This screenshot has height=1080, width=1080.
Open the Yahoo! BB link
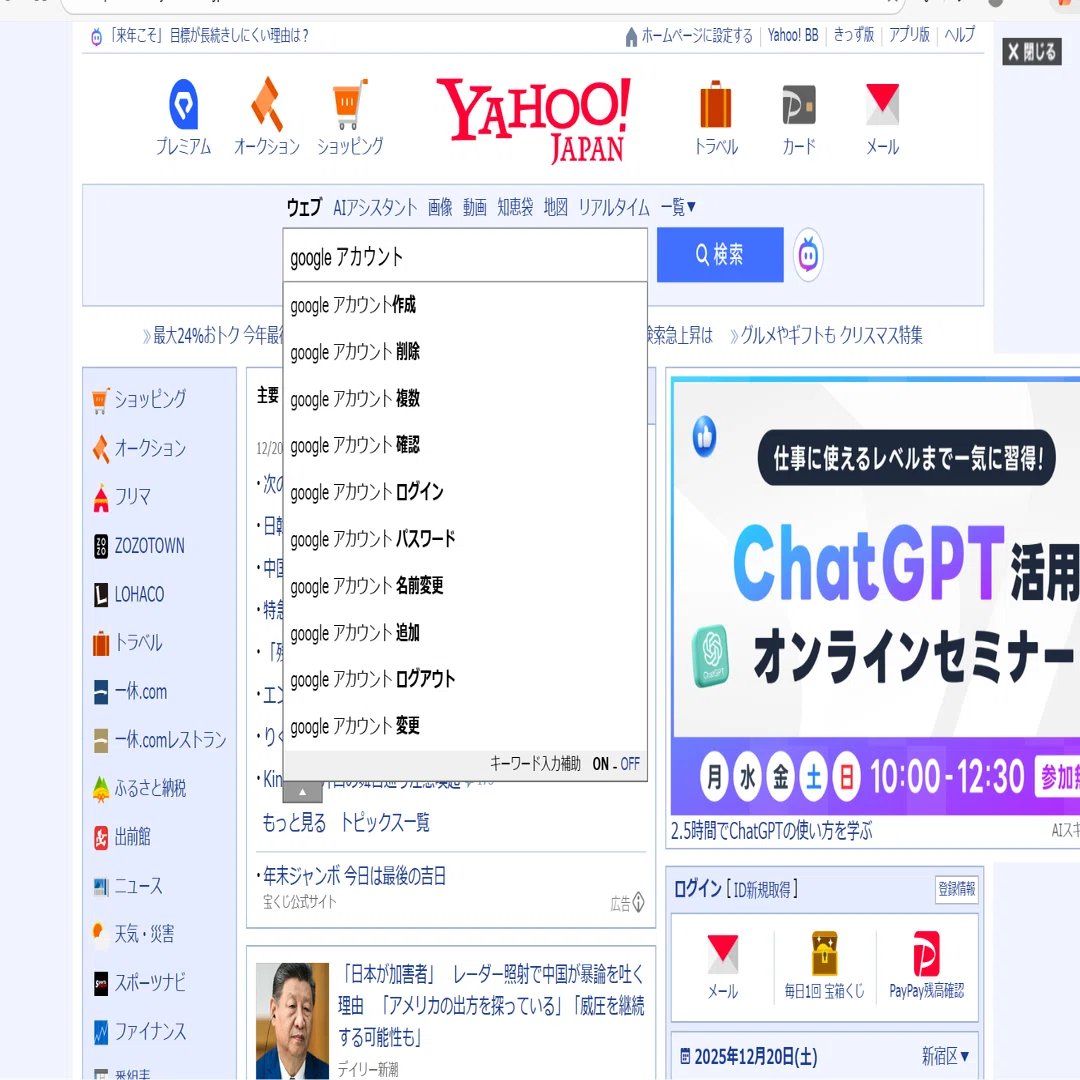(793, 35)
